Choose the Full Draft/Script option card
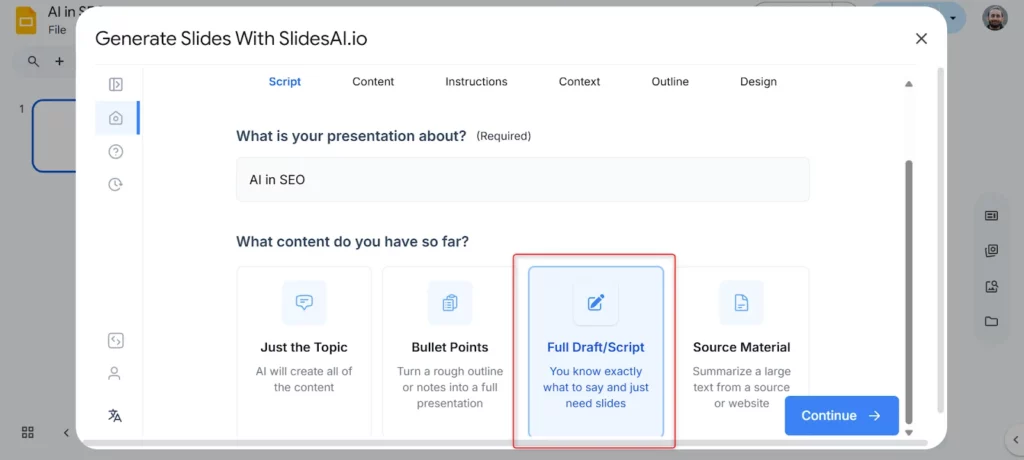This screenshot has width=1024, height=460. [x=595, y=350]
